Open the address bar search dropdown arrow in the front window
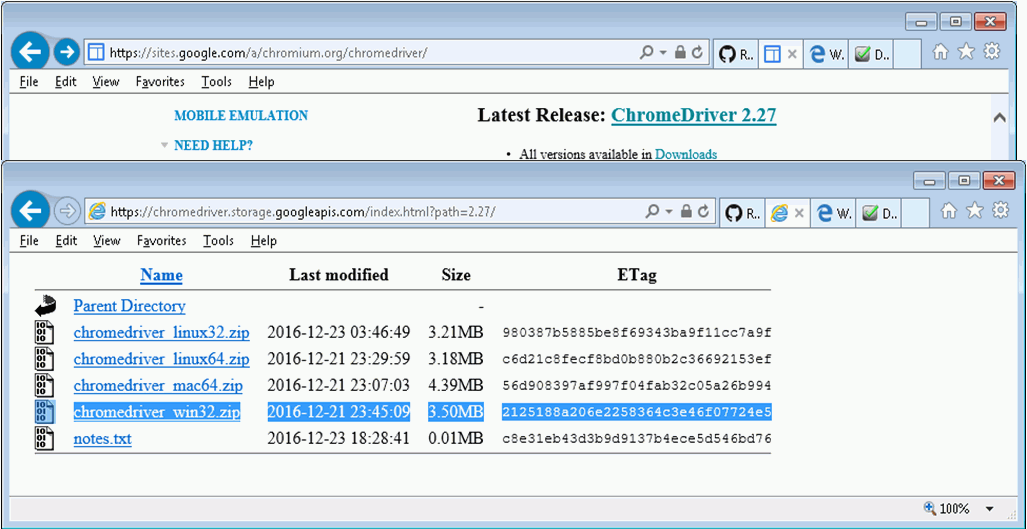The width and height of the screenshot is (1027, 529). (x=669, y=212)
